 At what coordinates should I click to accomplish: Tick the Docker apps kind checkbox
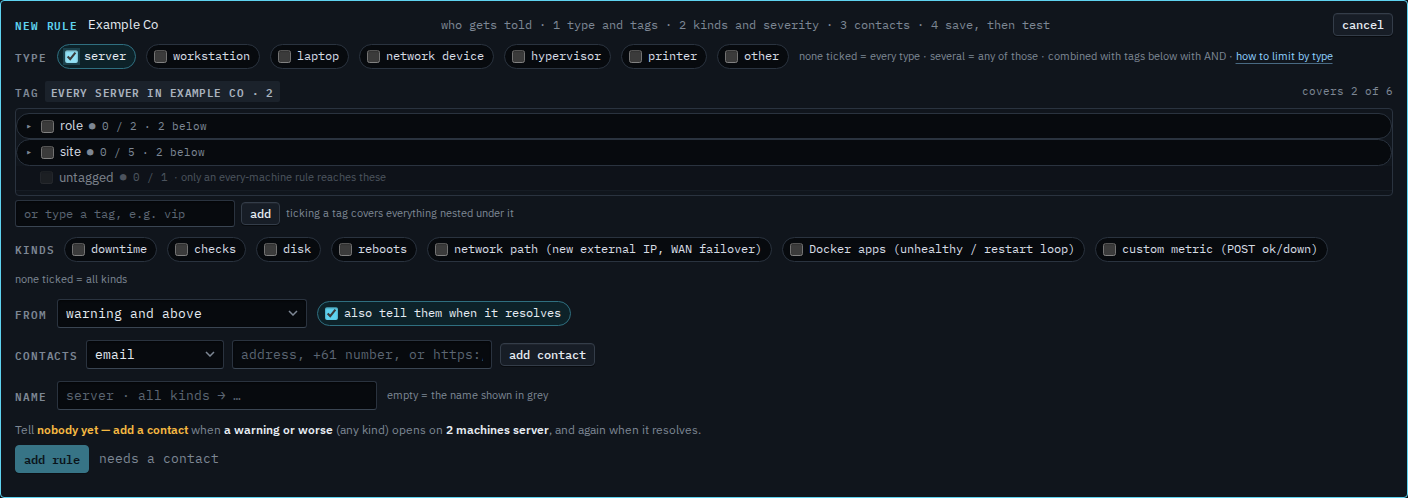point(796,249)
